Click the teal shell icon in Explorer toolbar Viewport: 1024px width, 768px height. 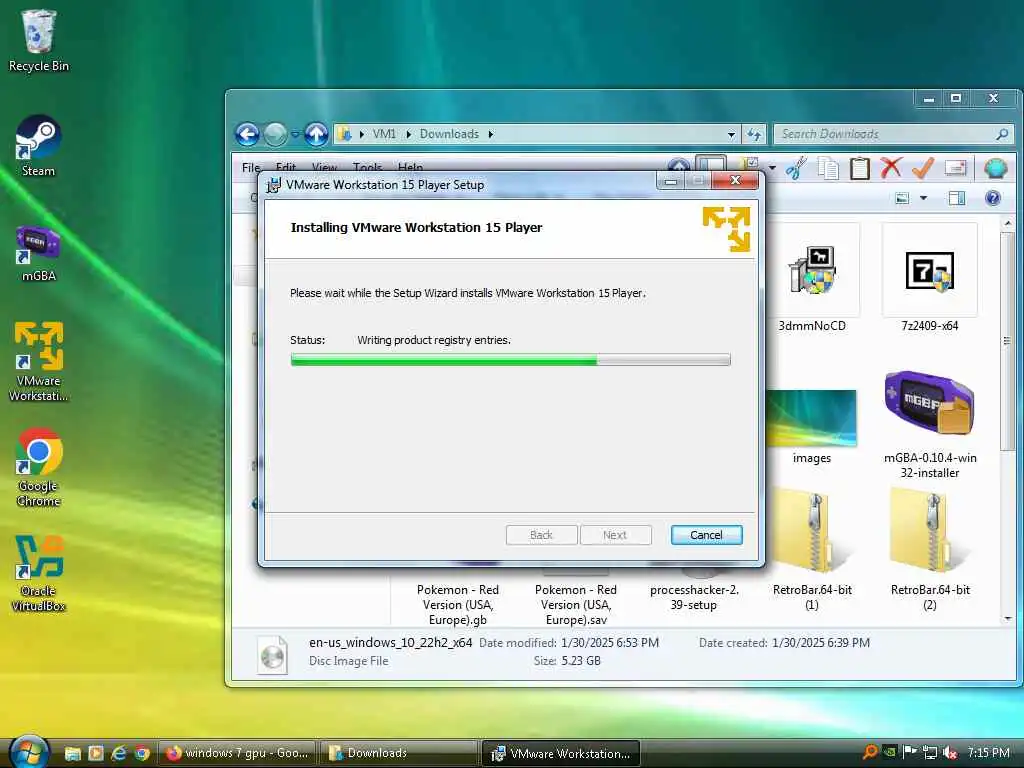[995, 168]
